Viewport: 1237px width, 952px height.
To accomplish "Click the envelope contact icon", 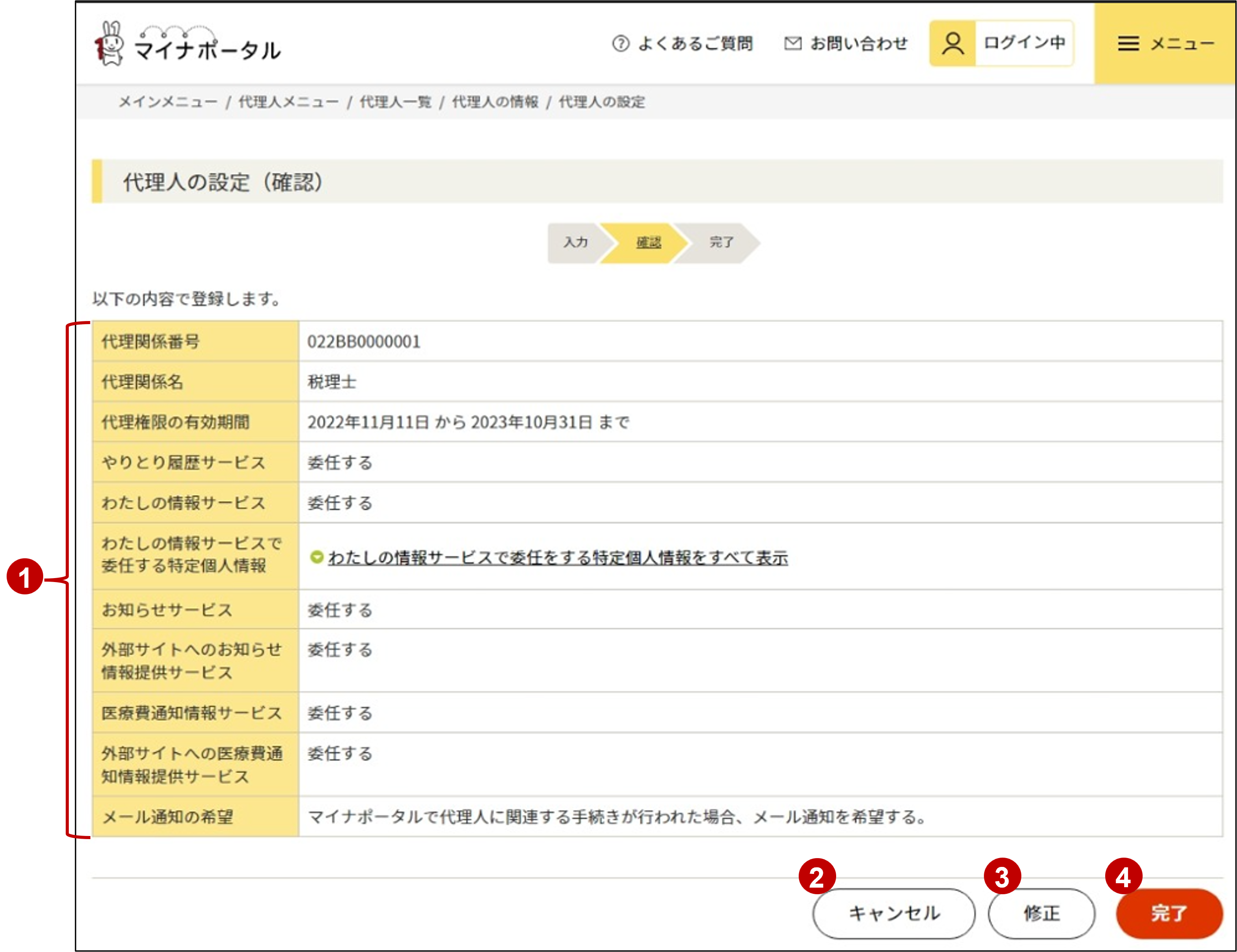I will [x=793, y=43].
